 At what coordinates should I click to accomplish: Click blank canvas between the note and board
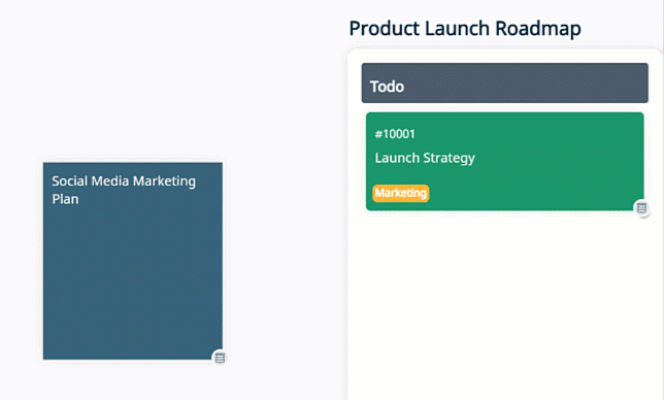click(x=285, y=250)
